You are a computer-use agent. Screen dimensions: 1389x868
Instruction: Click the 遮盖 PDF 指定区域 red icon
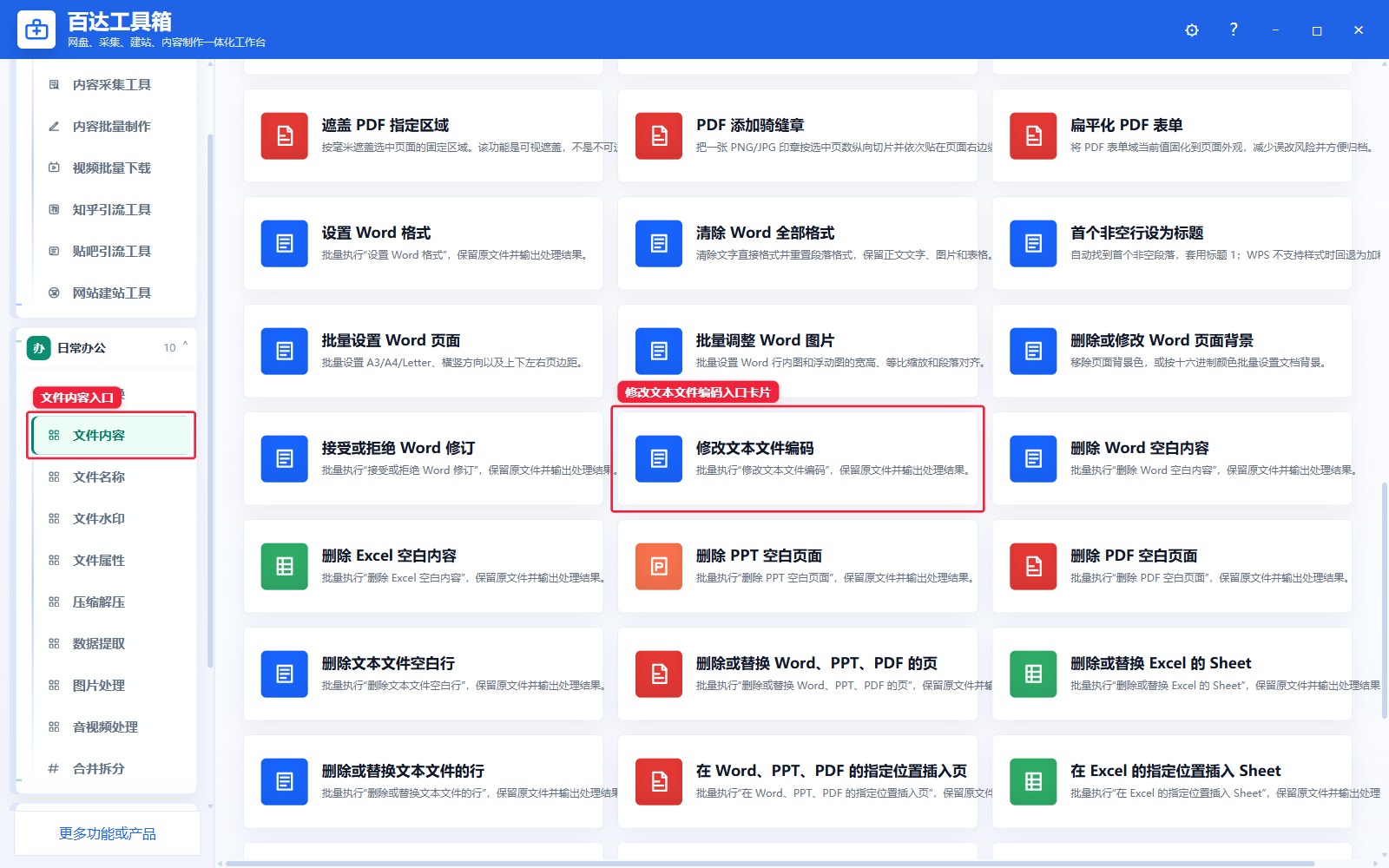[x=285, y=136]
